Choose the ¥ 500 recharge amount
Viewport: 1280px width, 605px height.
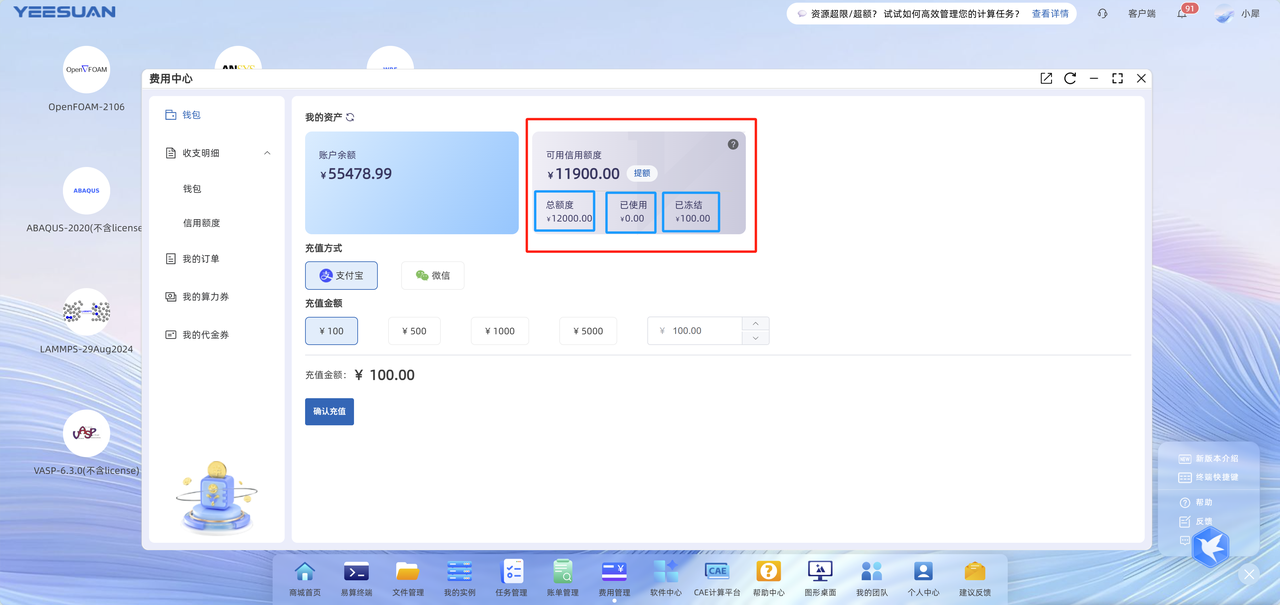click(414, 331)
